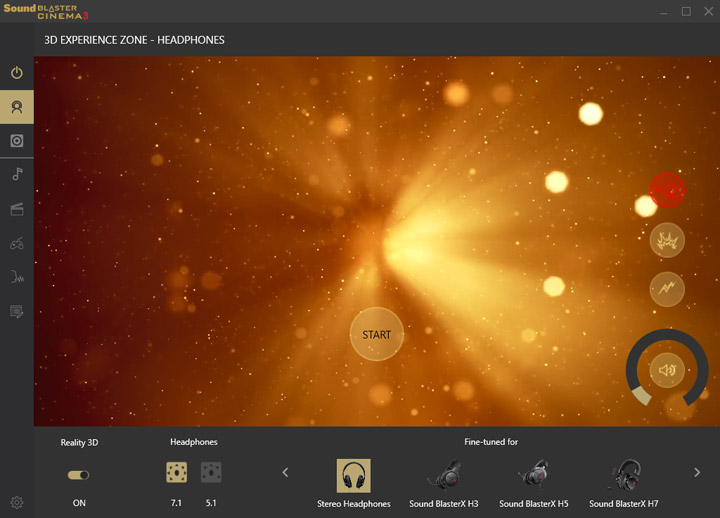
Task: Adjust the circular volume ring
Action: 667,368
